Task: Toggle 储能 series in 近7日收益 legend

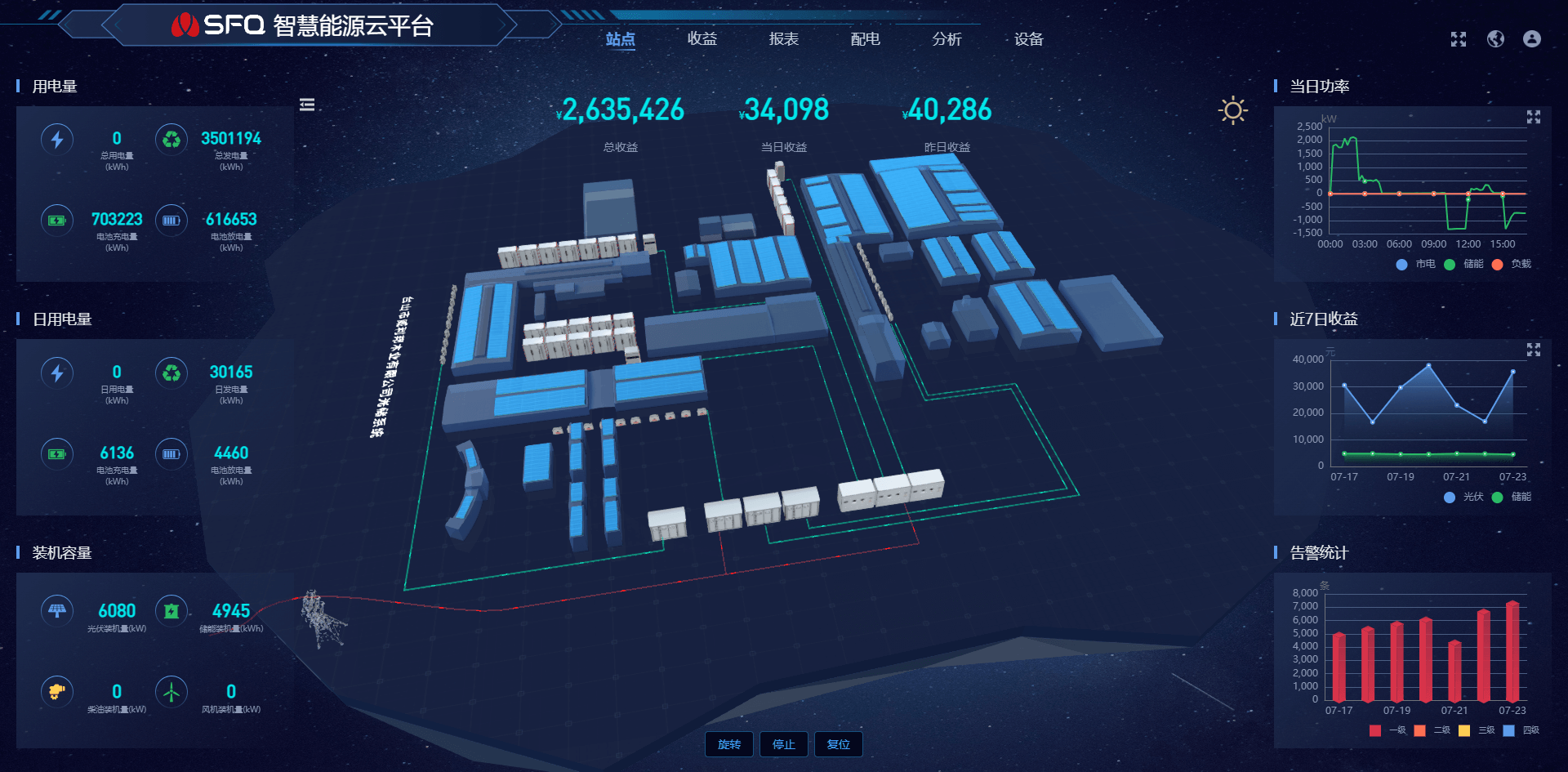Action: pyautogui.click(x=1512, y=497)
